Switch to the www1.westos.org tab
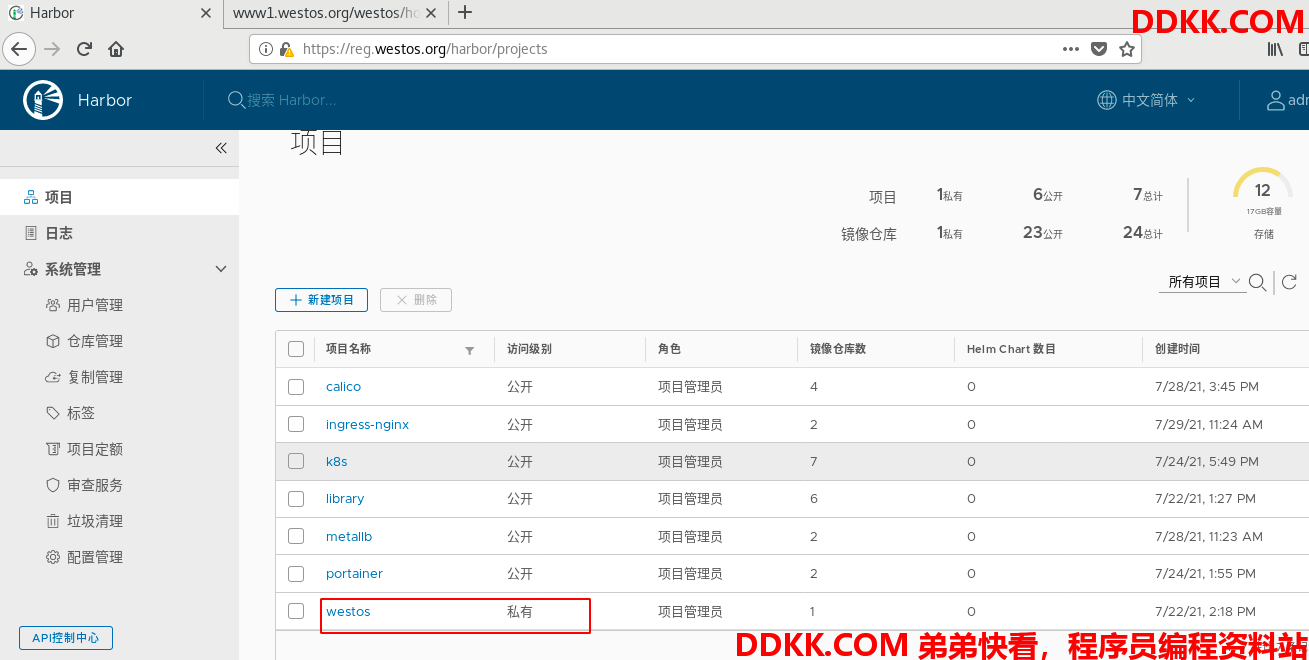This screenshot has width=1309, height=660. (x=335, y=13)
